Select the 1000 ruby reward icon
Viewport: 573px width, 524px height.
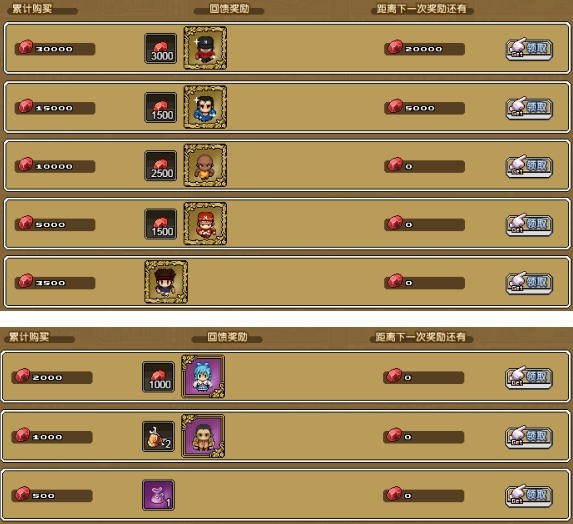(x=158, y=377)
